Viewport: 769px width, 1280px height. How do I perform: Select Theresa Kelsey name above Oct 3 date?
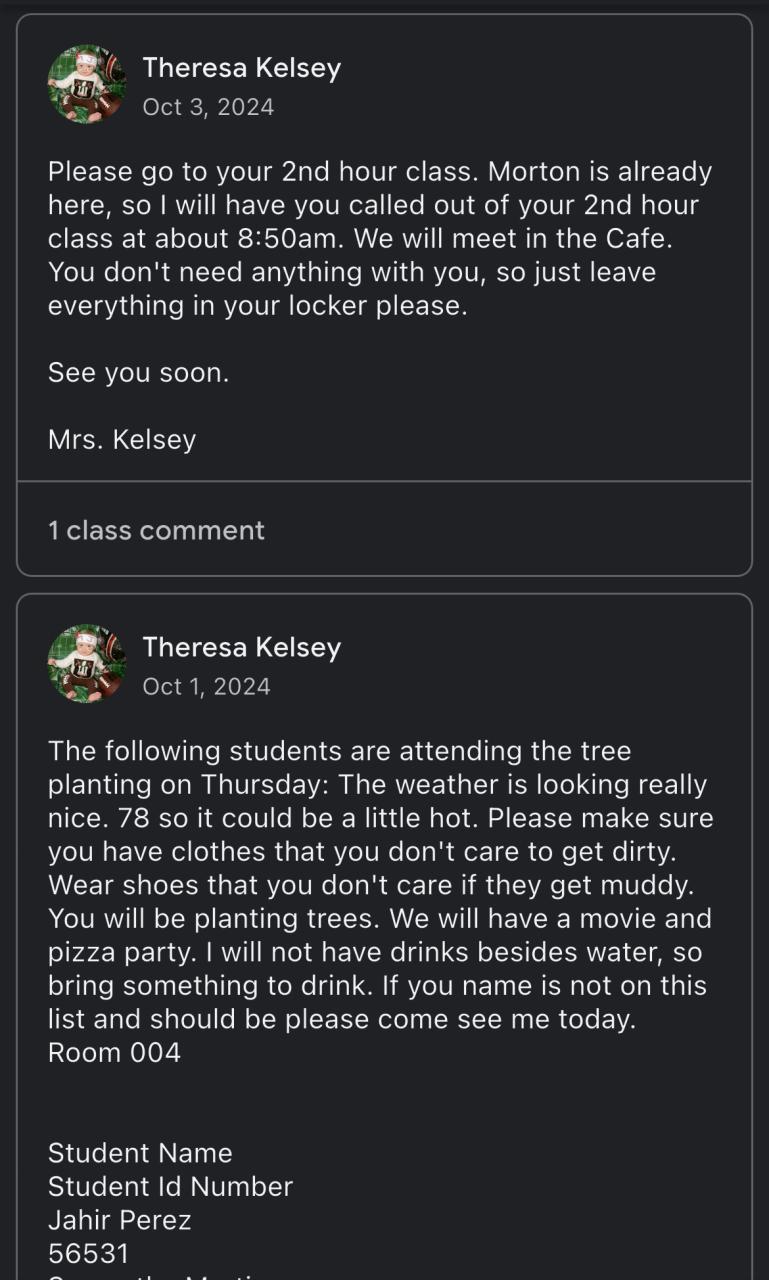tap(241, 68)
